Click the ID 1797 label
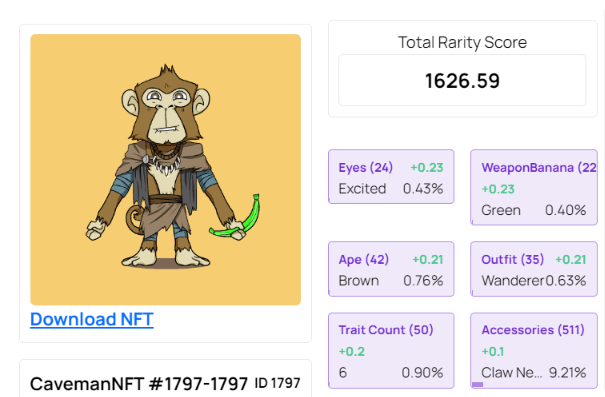Screen dimensions: 605x397 point(277,383)
